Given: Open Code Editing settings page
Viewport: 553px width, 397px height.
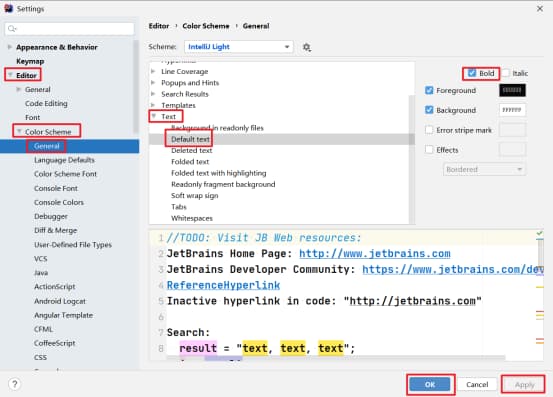Looking at the screenshot, I should coord(46,103).
